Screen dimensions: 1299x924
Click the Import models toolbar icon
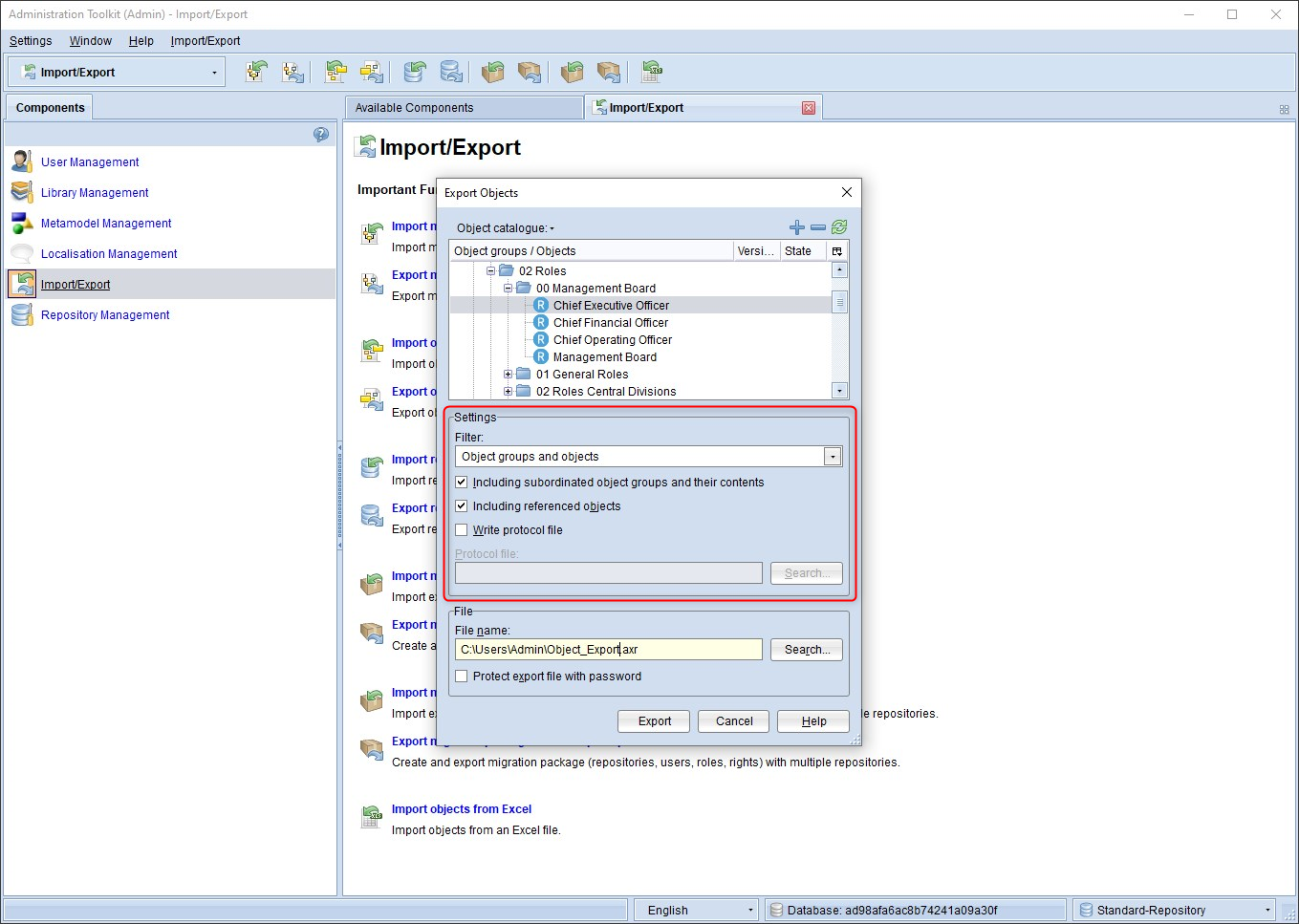click(x=256, y=72)
